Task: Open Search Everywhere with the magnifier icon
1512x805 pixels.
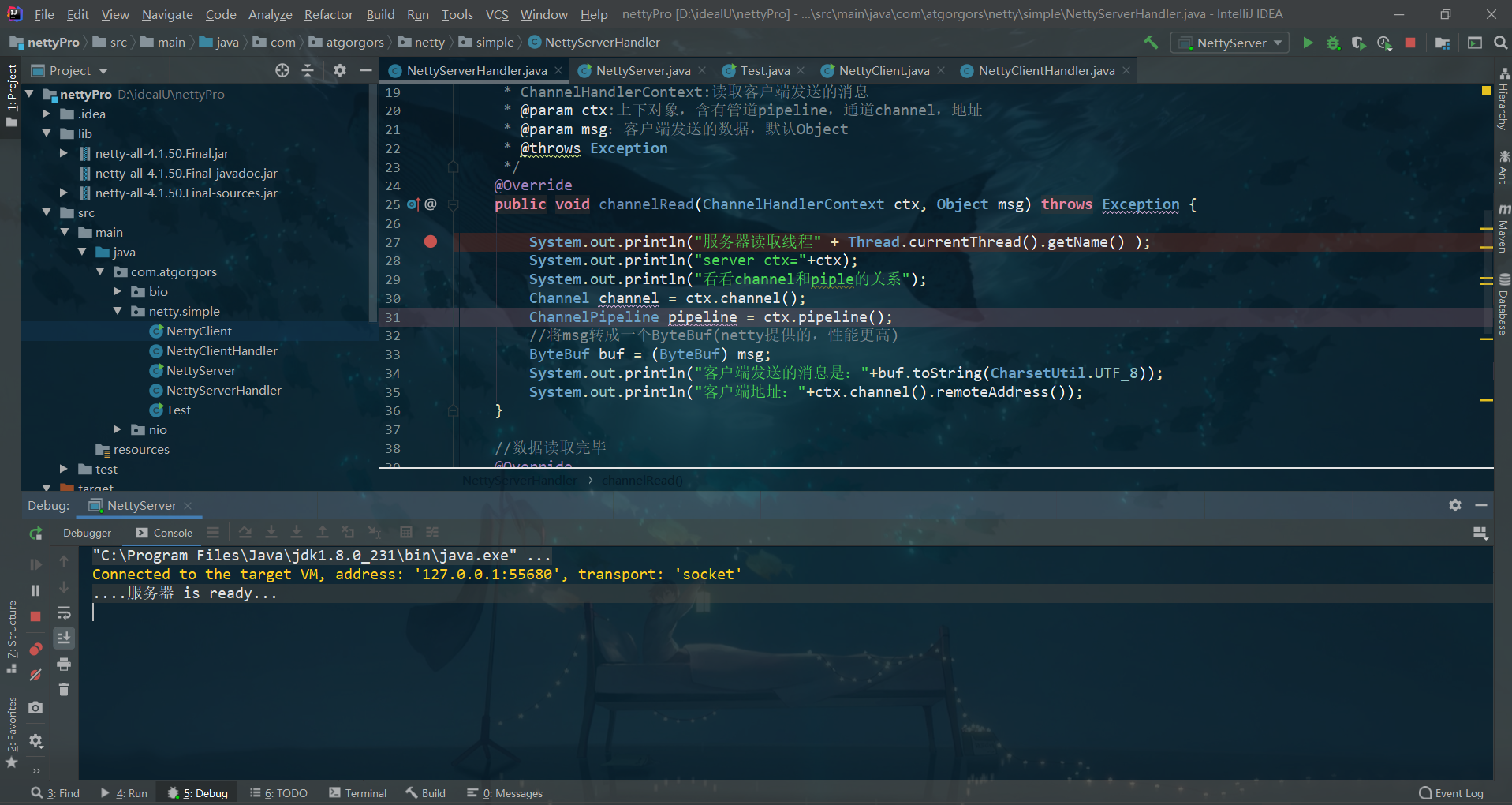Action: (x=1500, y=43)
